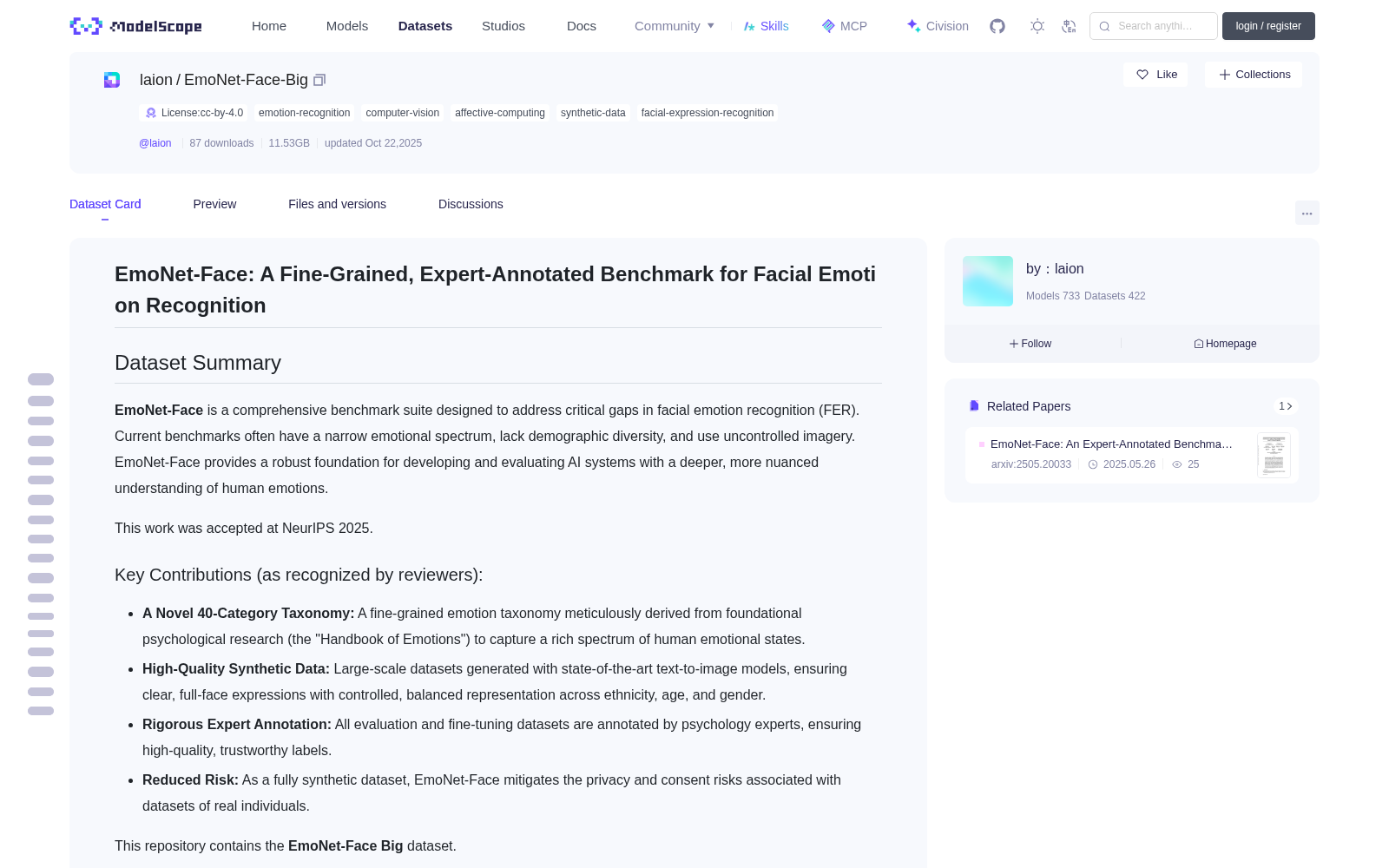The width and height of the screenshot is (1389, 868).
Task: Open the Models section
Action: point(347,26)
